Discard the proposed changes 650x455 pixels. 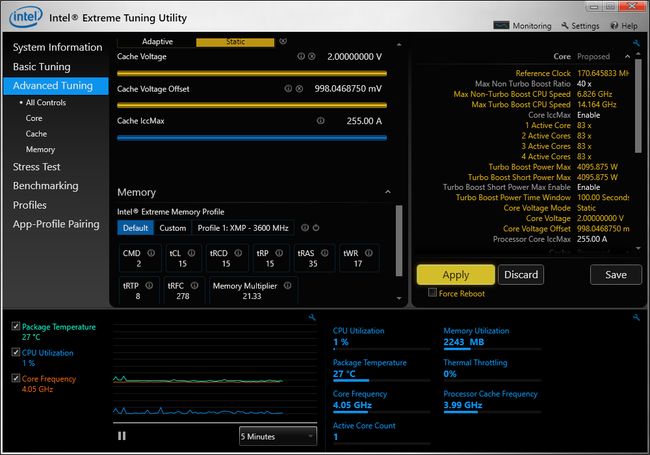point(521,275)
